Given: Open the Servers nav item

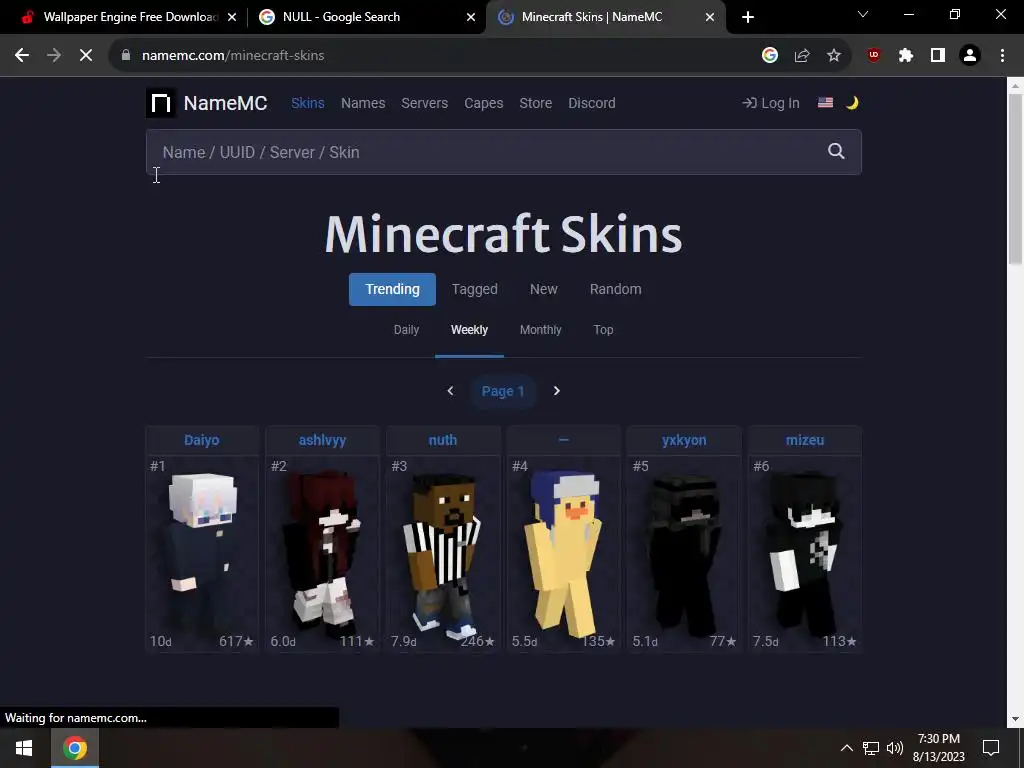Looking at the screenshot, I should 424,103.
